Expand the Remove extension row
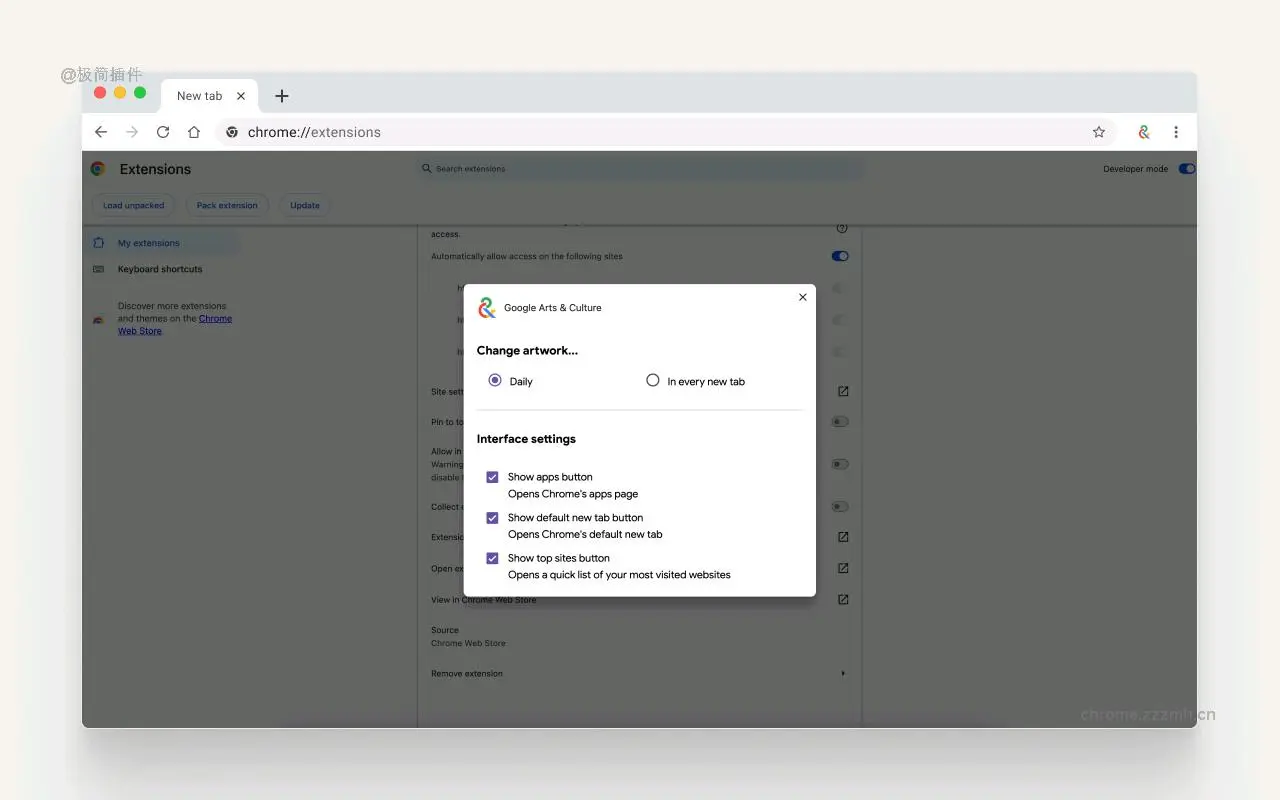Image resolution: width=1280 pixels, height=800 pixels. tap(842, 673)
